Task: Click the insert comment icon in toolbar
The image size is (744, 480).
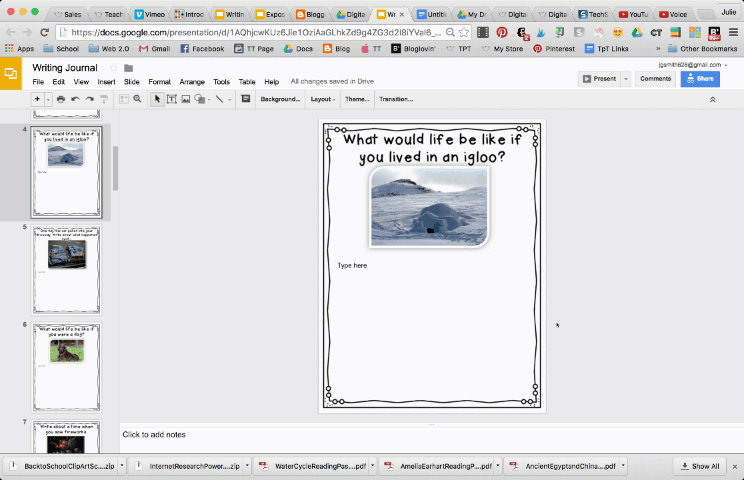Action: (x=245, y=99)
